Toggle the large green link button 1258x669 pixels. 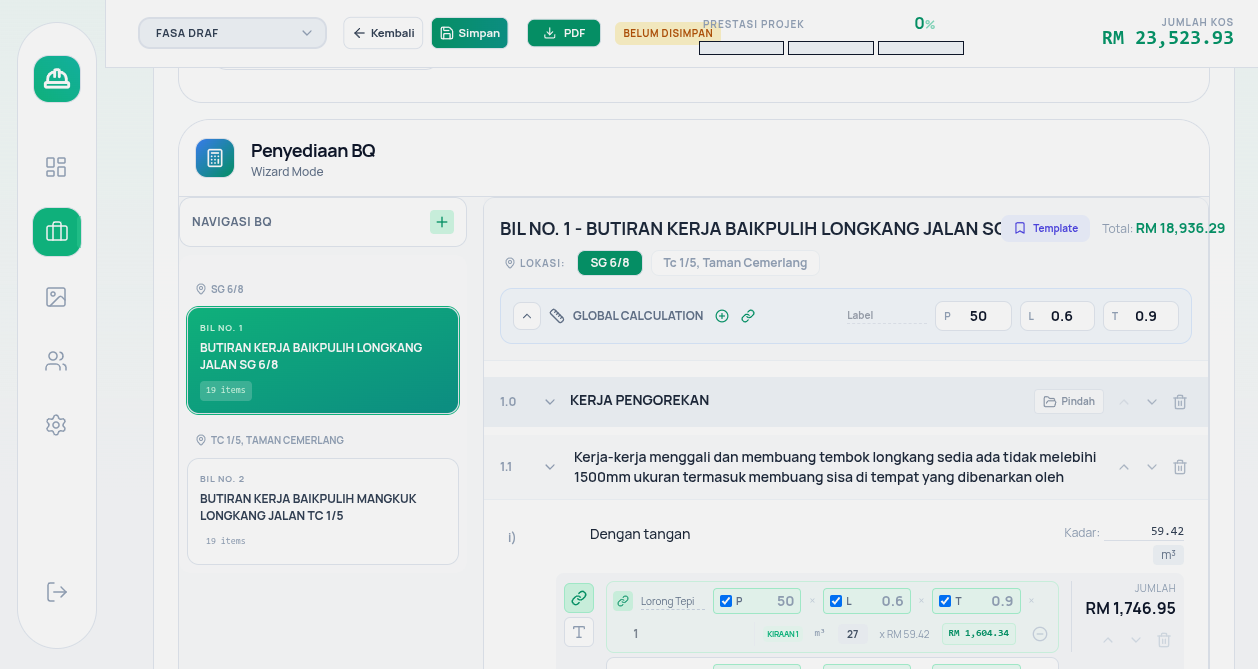(x=579, y=598)
